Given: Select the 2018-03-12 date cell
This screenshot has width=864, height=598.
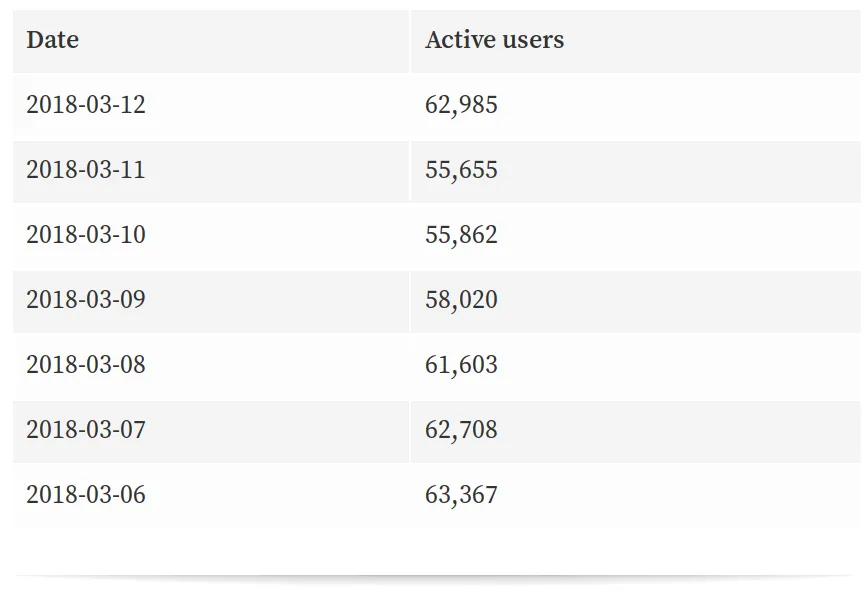Looking at the screenshot, I should click(x=86, y=105).
